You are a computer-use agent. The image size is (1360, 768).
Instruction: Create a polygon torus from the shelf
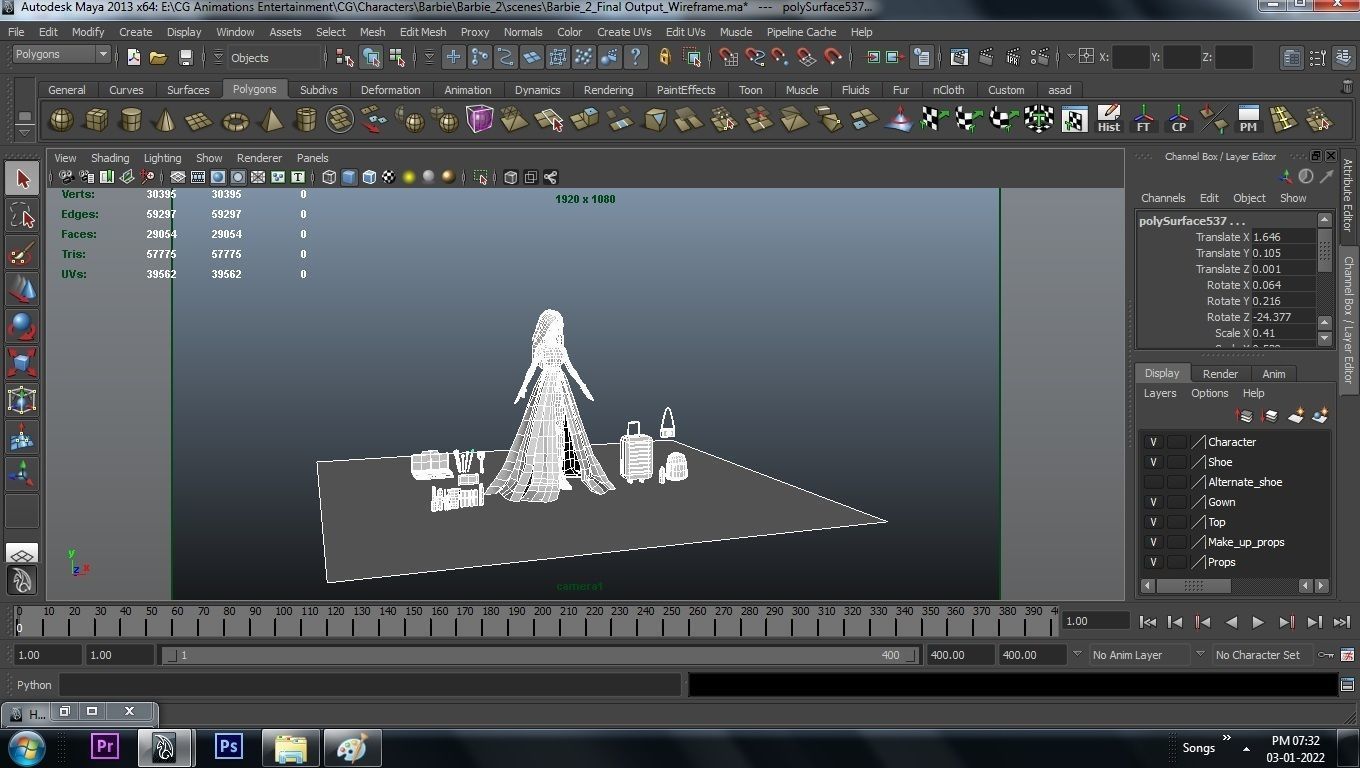click(235, 121)
